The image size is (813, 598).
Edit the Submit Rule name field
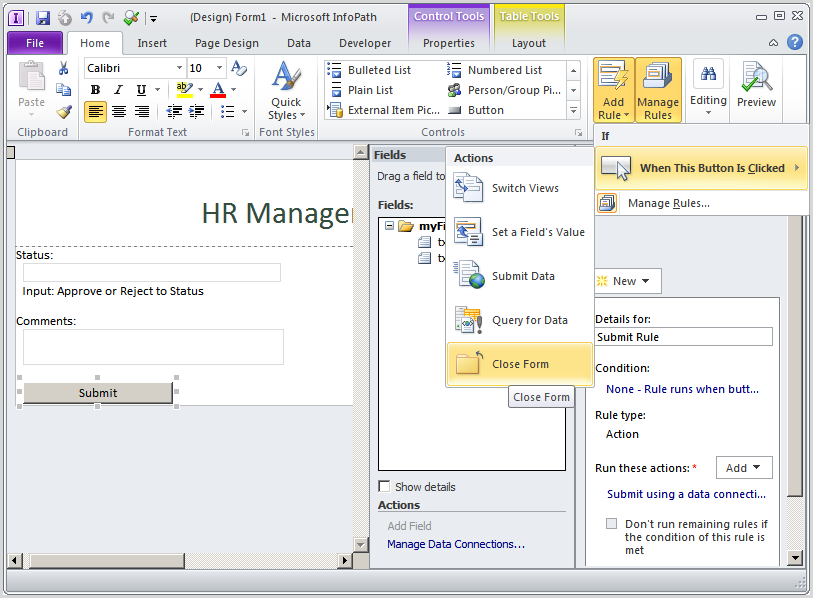tap(683, 337)
